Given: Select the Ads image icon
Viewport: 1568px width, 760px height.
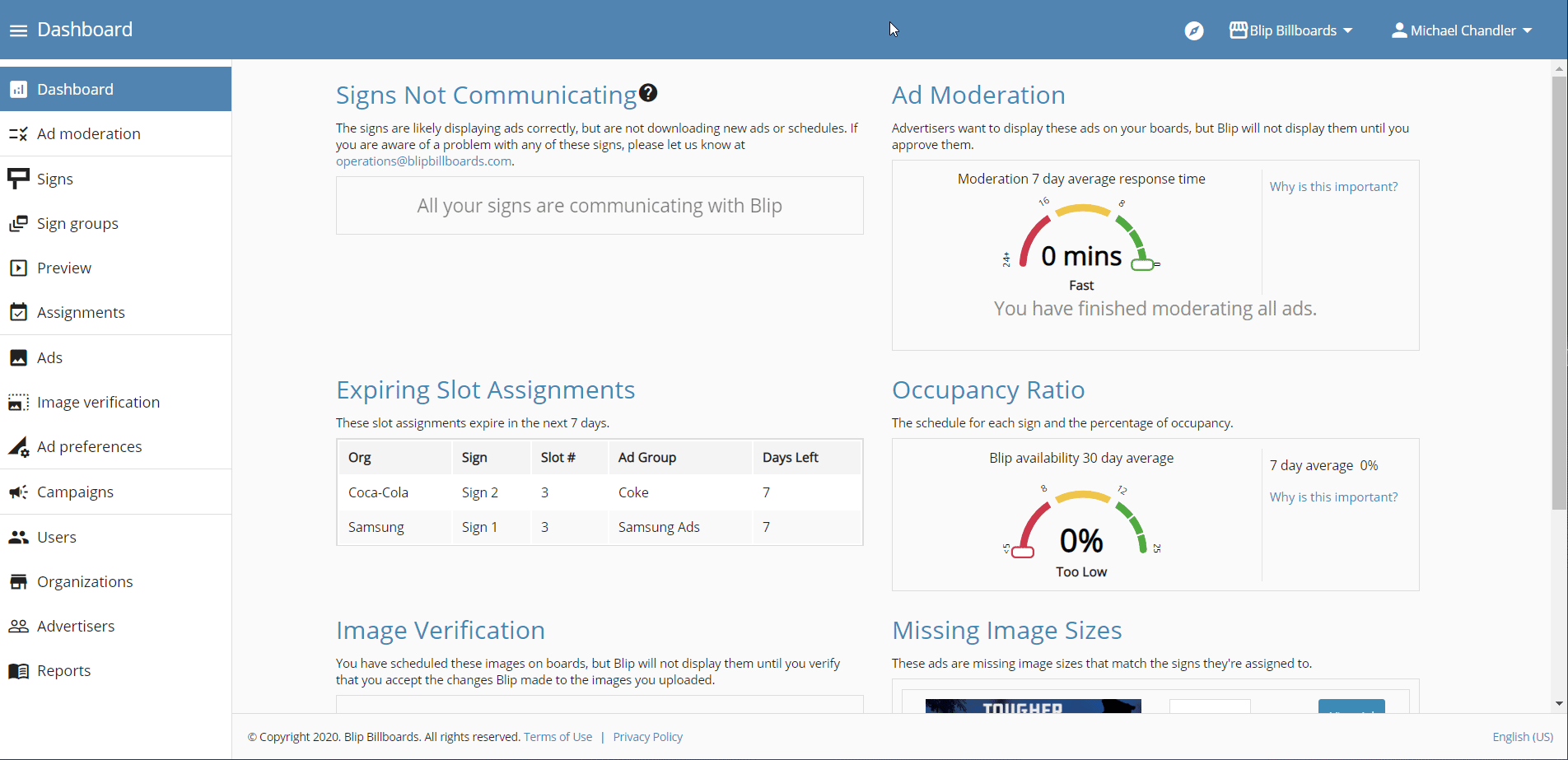Looking at the screenshot, I should tap(18, 357).
